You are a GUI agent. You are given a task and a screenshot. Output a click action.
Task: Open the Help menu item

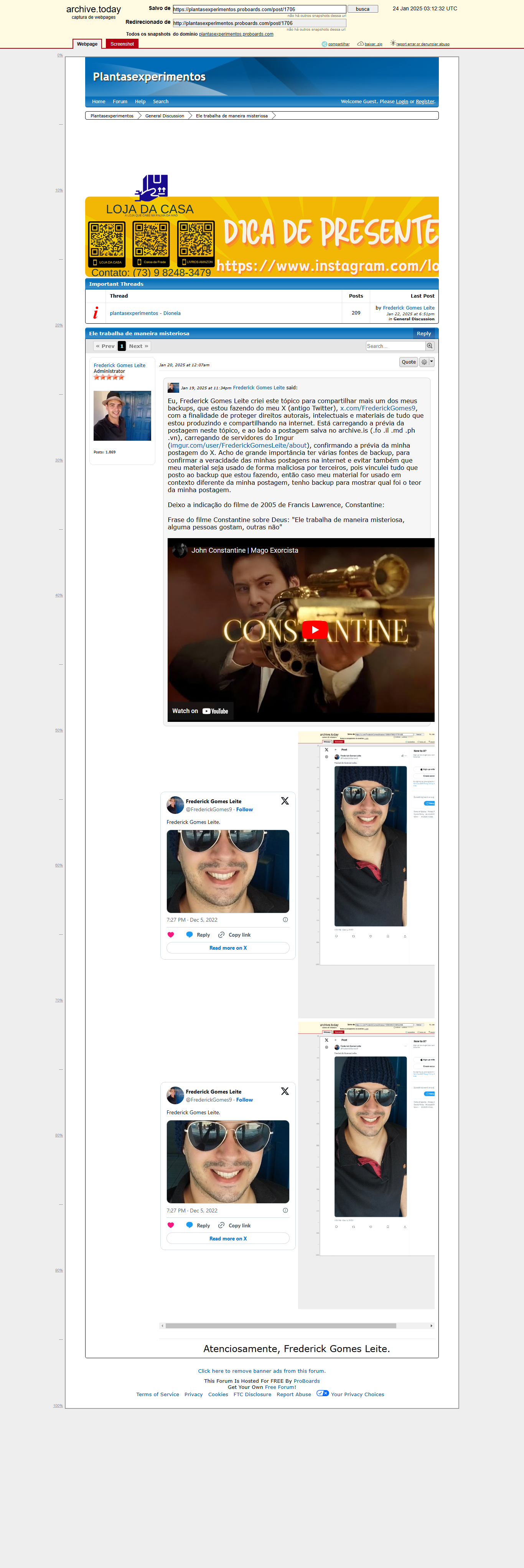click(140, 102)
